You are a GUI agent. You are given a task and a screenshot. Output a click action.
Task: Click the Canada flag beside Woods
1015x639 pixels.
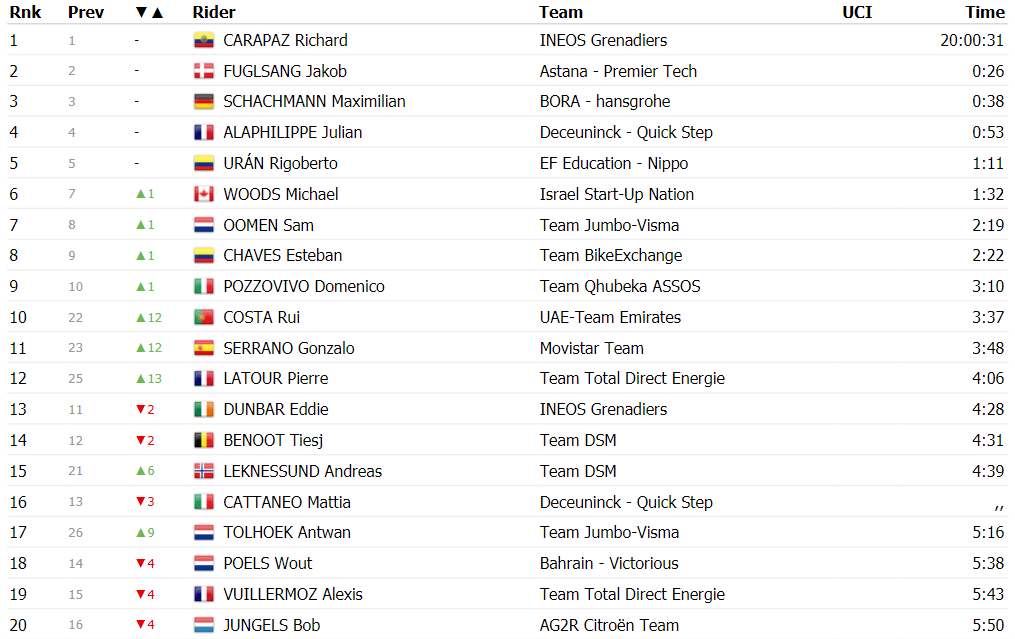coord(204,194)
